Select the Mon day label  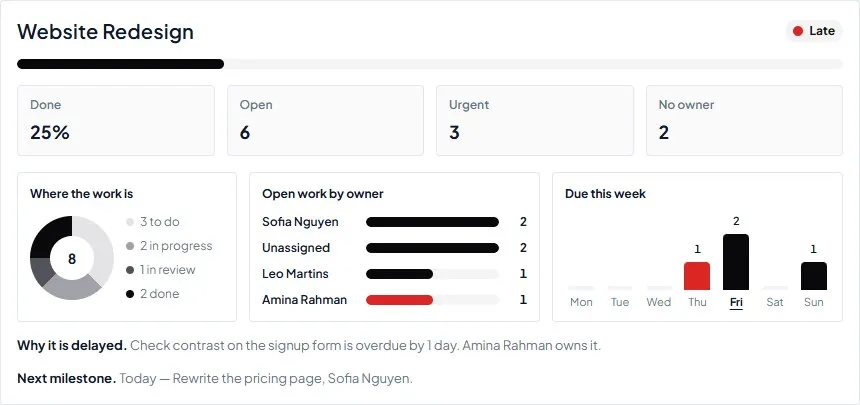581,302
